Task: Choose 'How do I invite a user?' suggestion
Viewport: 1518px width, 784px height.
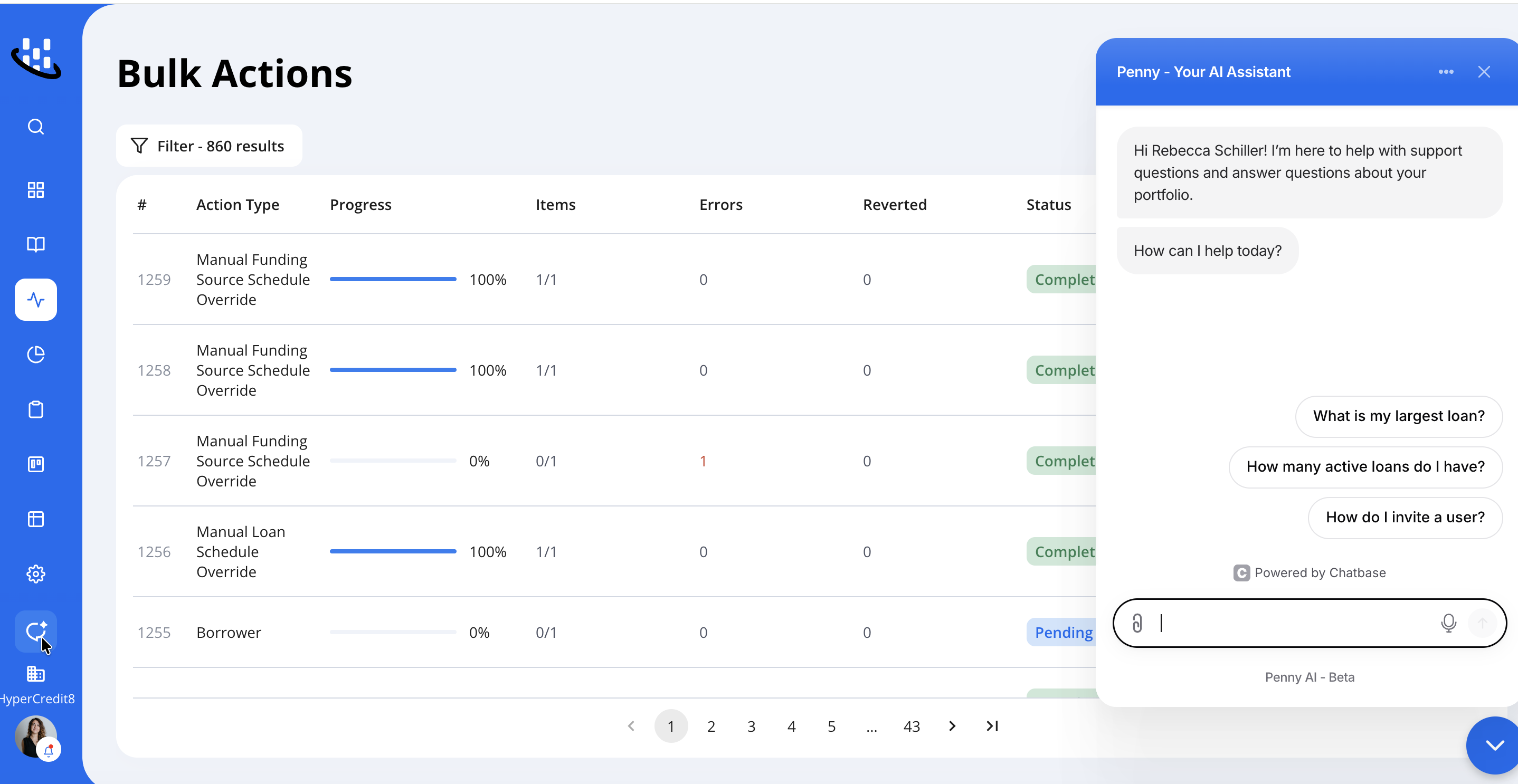Action: click(x=1405, y=517)
